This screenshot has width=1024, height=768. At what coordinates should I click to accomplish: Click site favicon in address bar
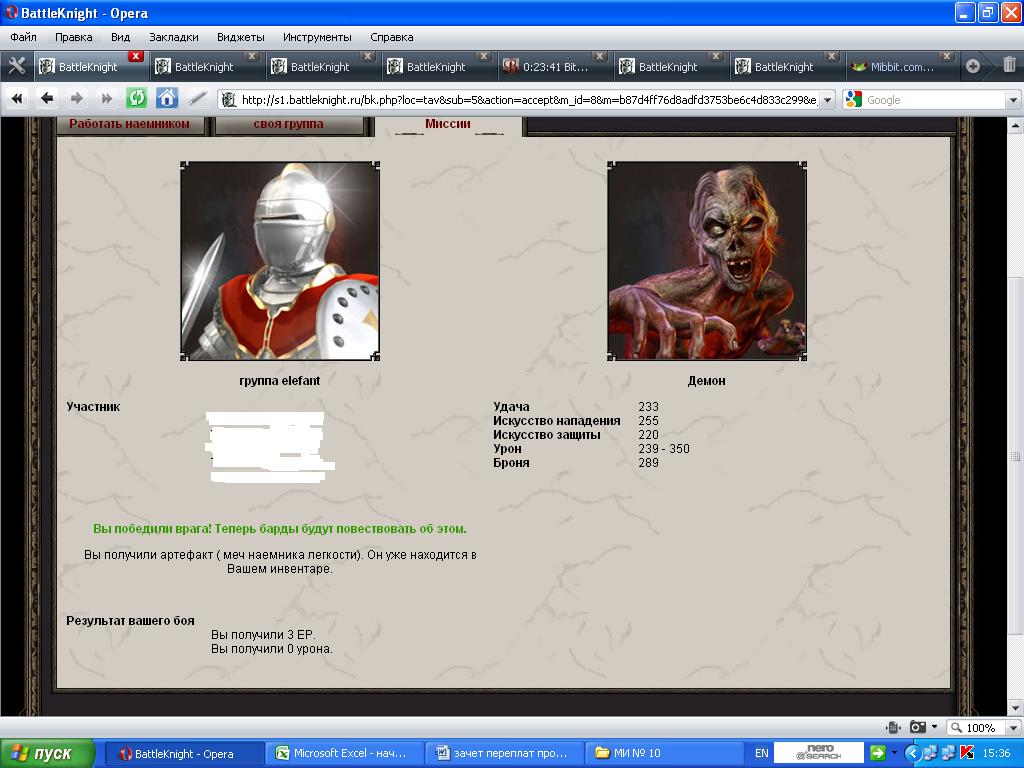229,100
